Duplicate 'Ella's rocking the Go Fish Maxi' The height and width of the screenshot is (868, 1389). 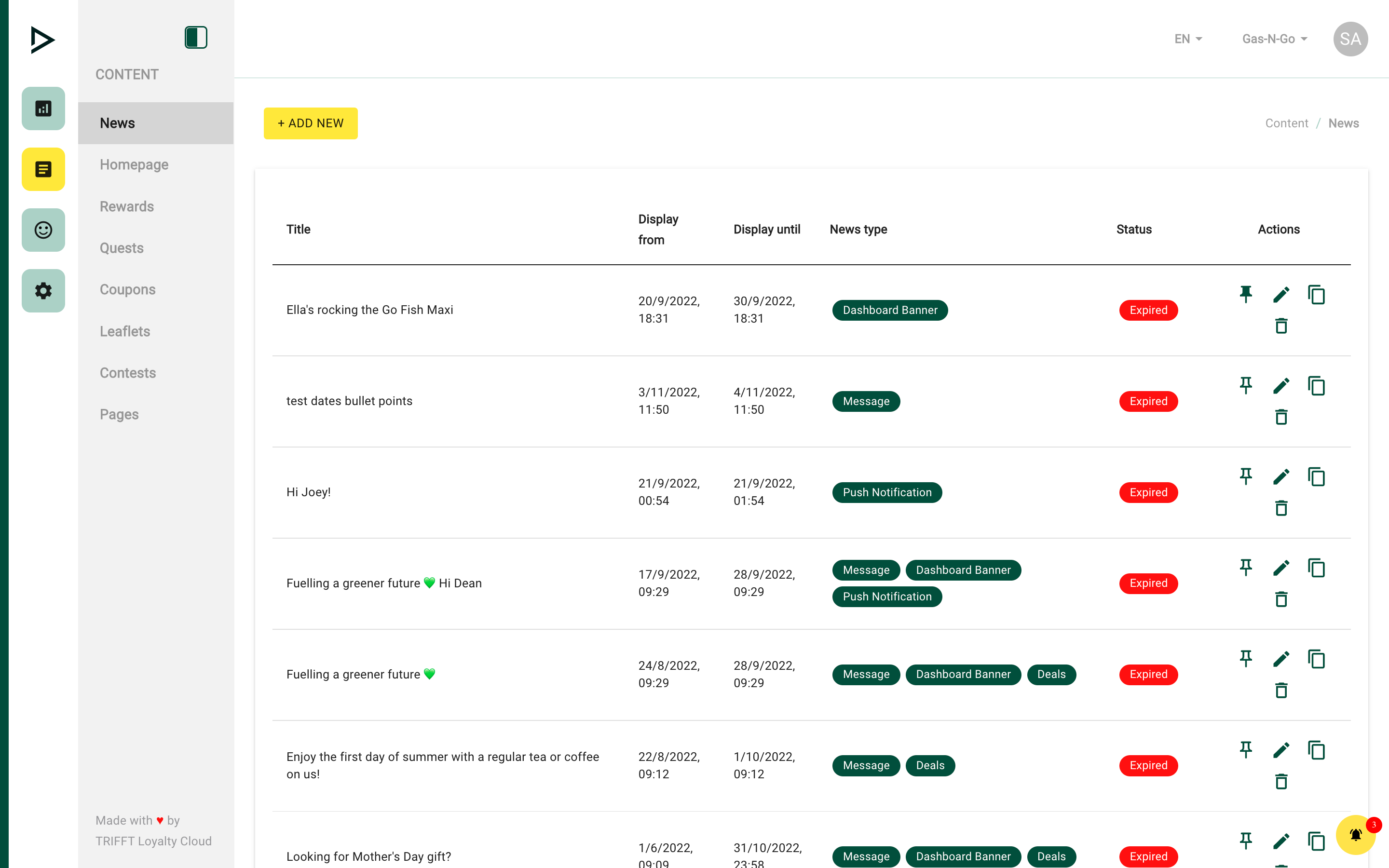(x=1316, y=295)
